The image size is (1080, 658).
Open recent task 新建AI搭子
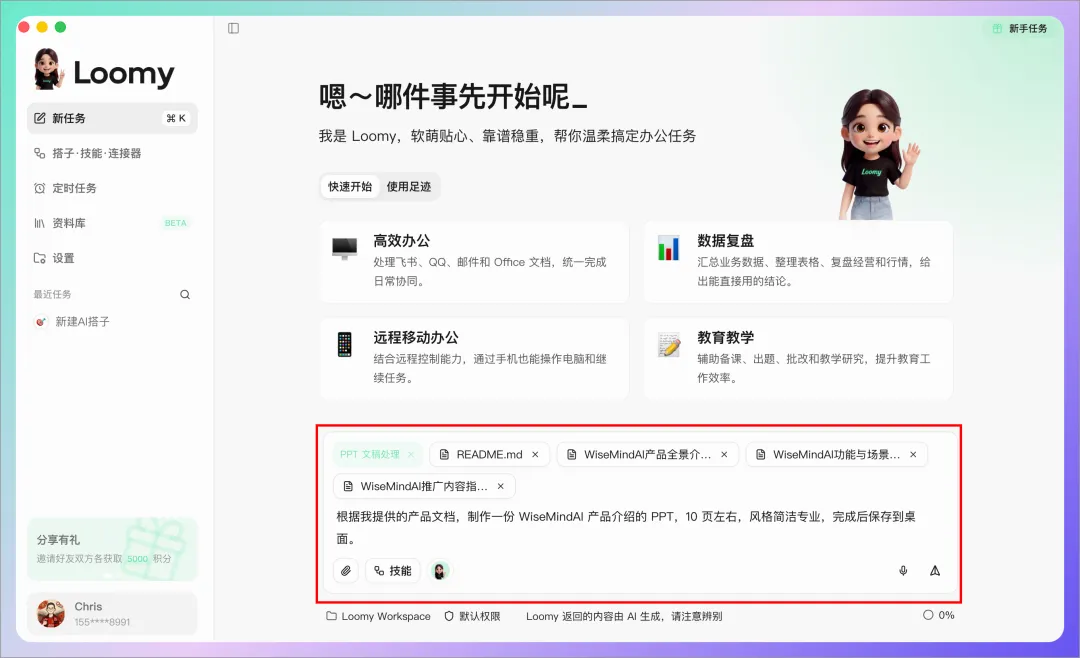(x=112, y=322)
